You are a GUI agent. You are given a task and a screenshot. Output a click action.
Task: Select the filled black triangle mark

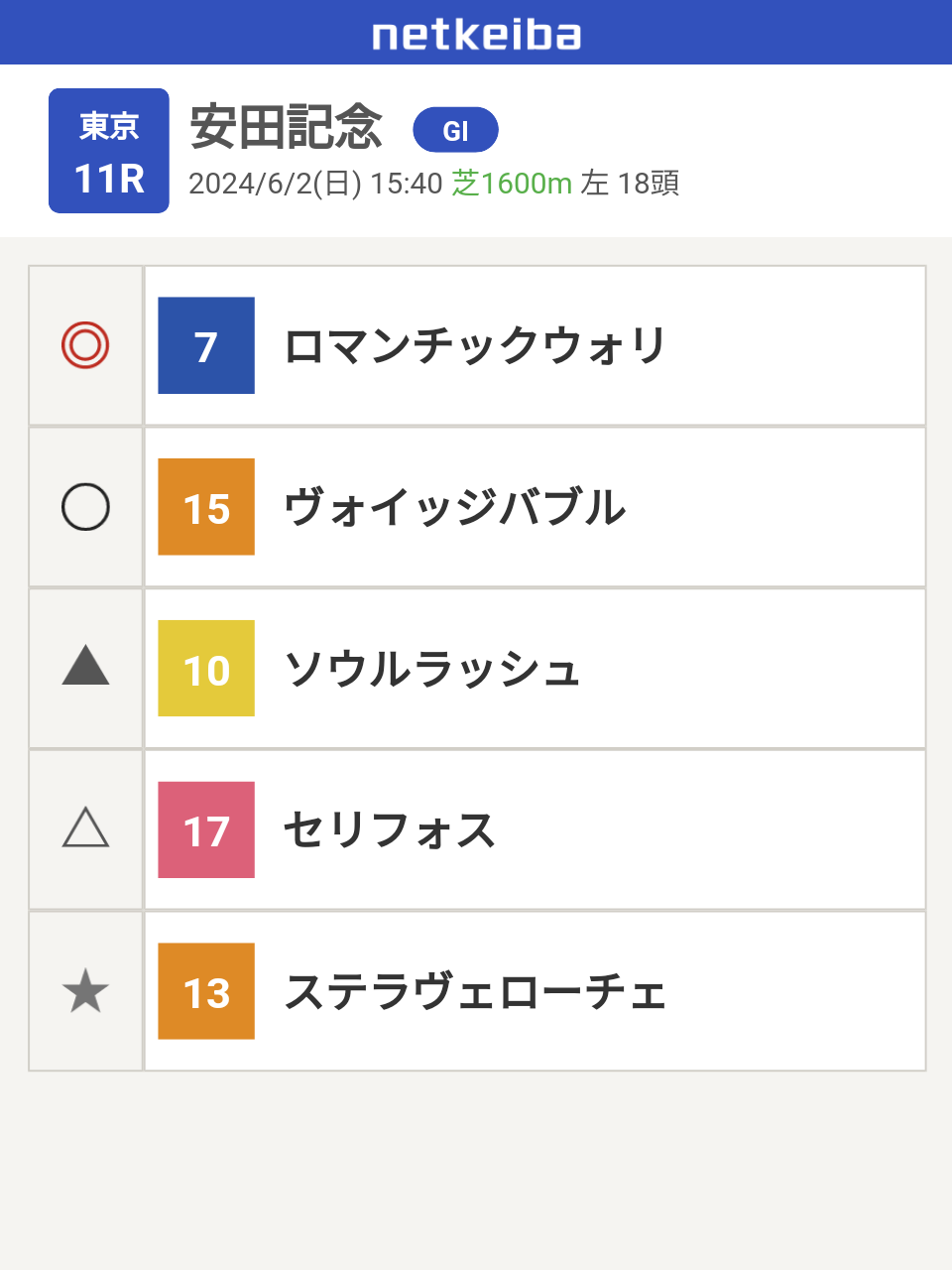[85, 665]
